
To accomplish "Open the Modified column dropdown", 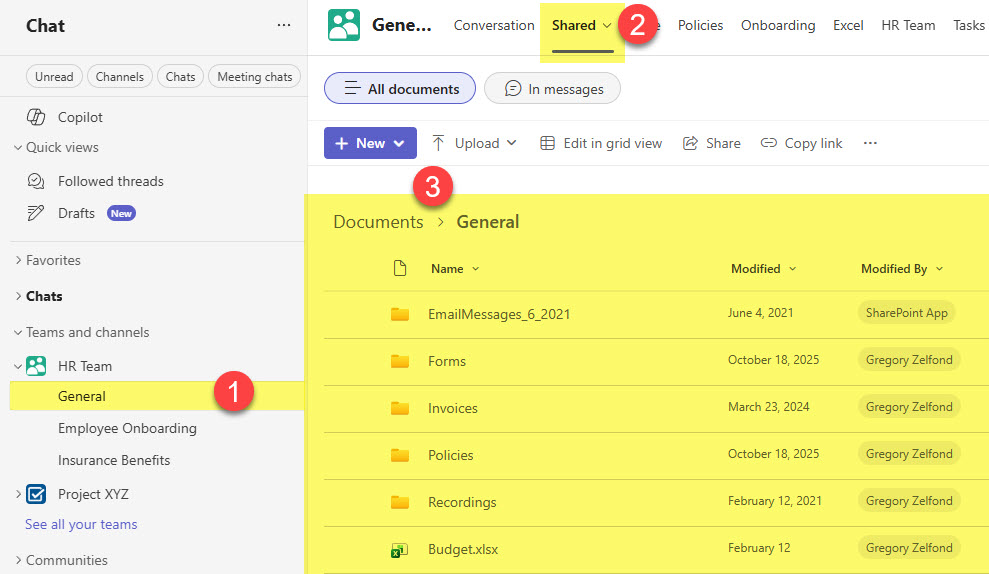I will coord(792,269).
